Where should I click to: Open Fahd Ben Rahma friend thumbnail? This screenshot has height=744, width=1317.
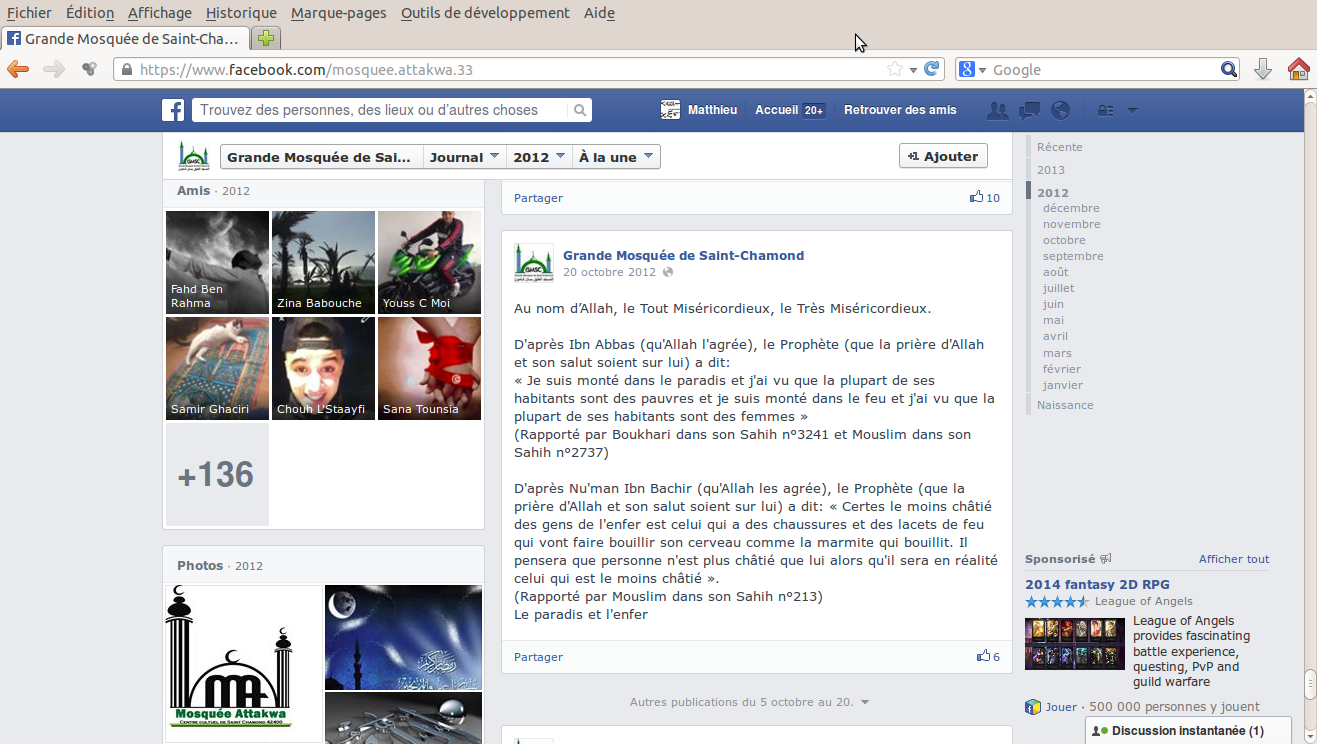pyautogui.click(x=217, y=262)
